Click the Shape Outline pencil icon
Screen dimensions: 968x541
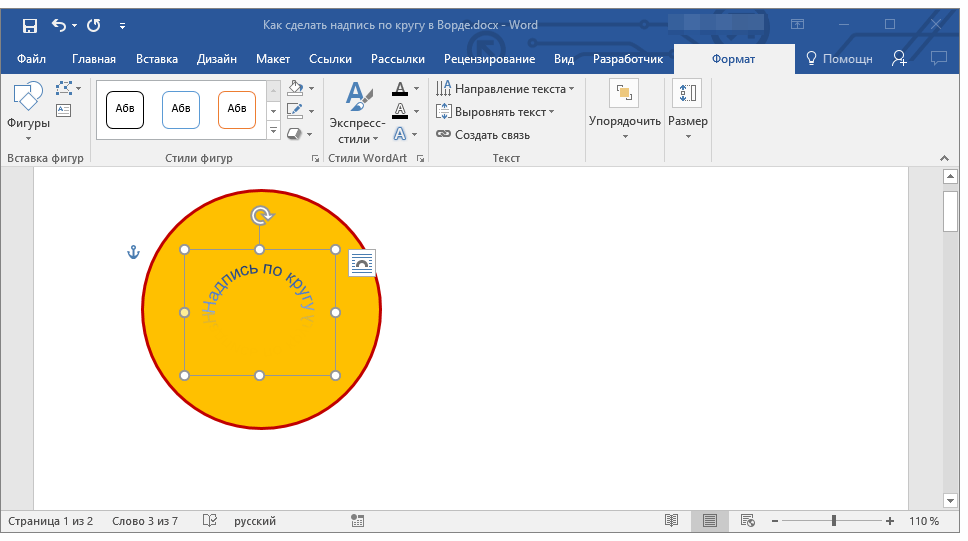(x=295, y=111)
